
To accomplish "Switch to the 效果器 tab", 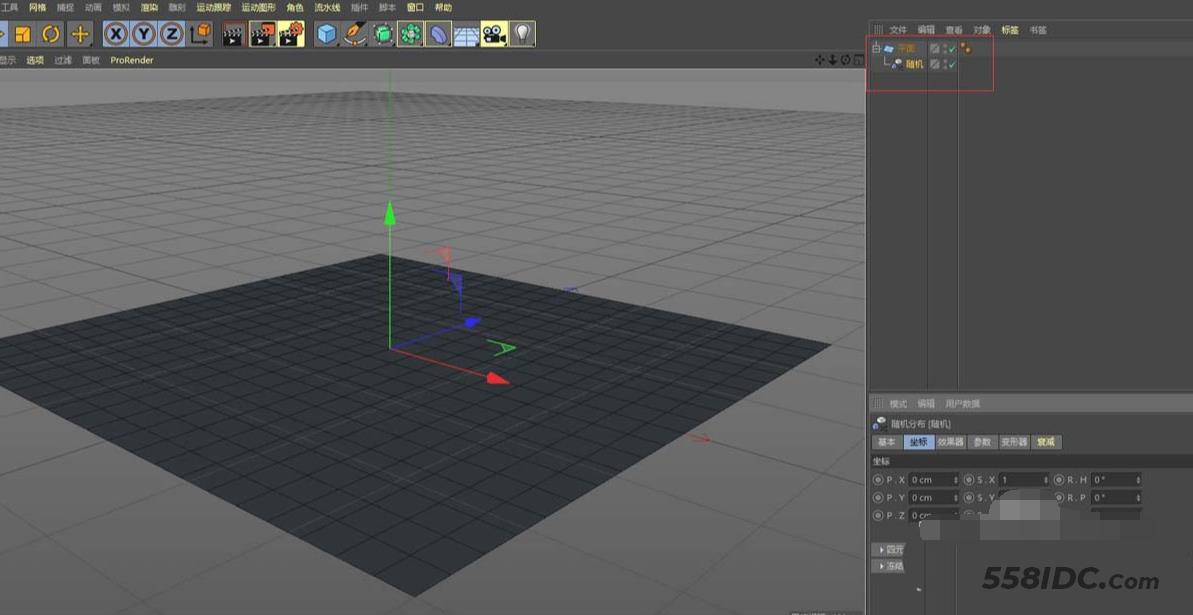I will [950, 442].
